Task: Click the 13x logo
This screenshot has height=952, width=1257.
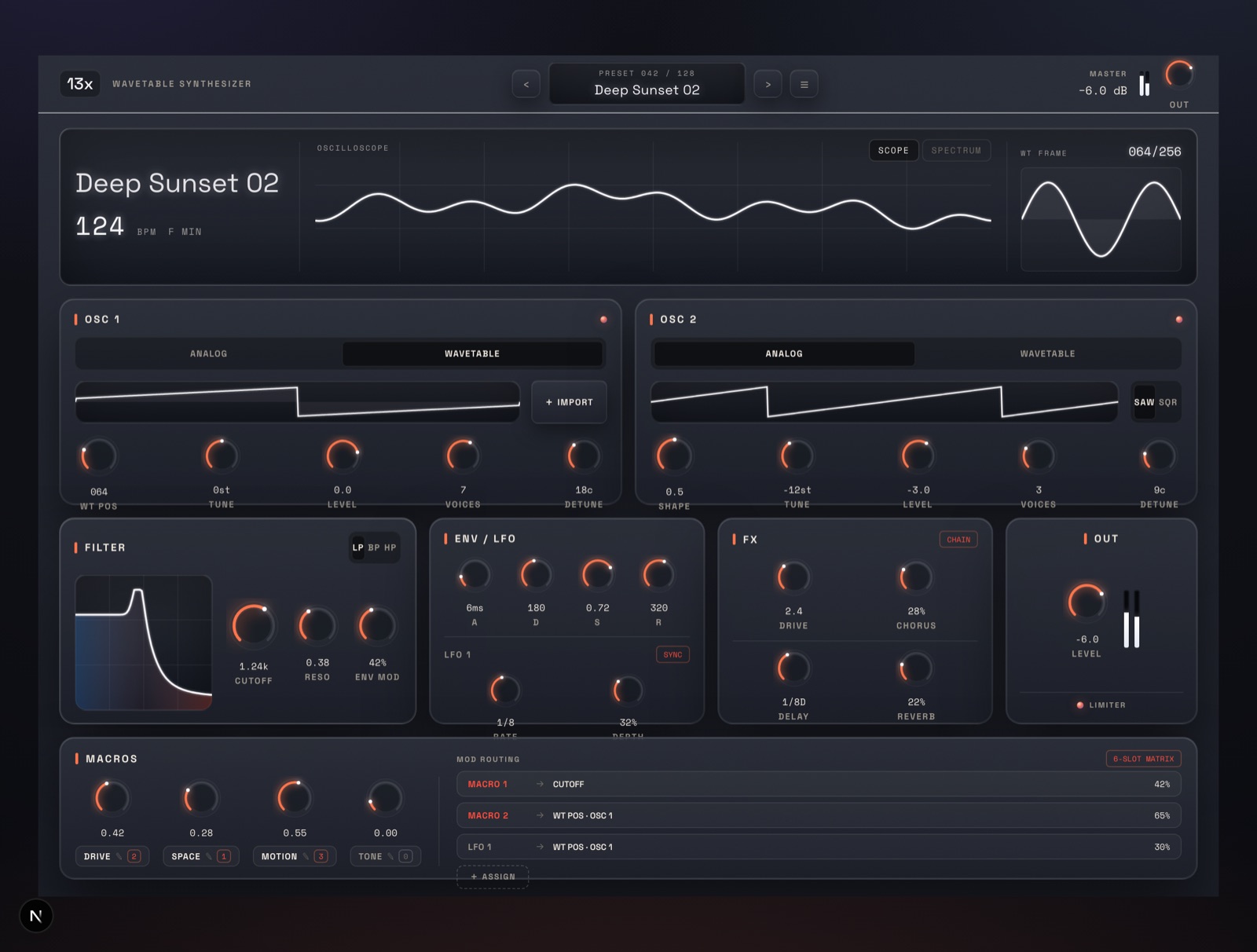Action: pyautogui.click(x=79, y=83)
